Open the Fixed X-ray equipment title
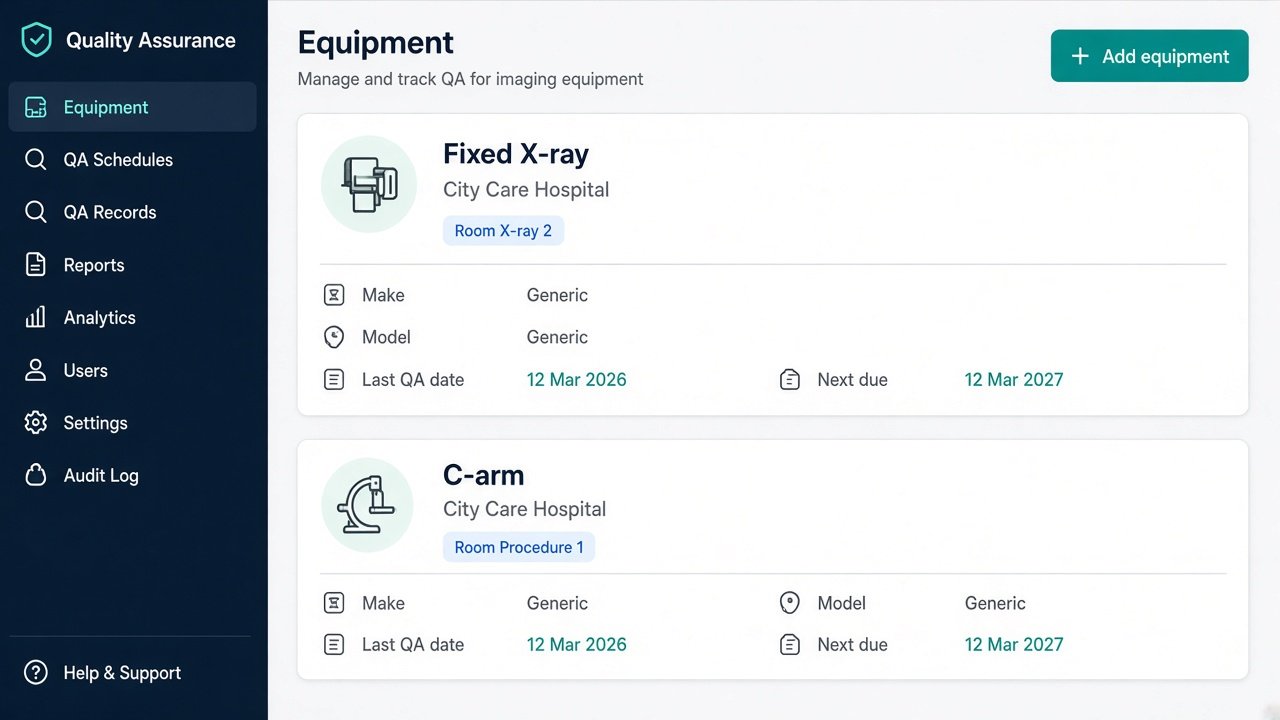1280x720 pixels. 516,154
